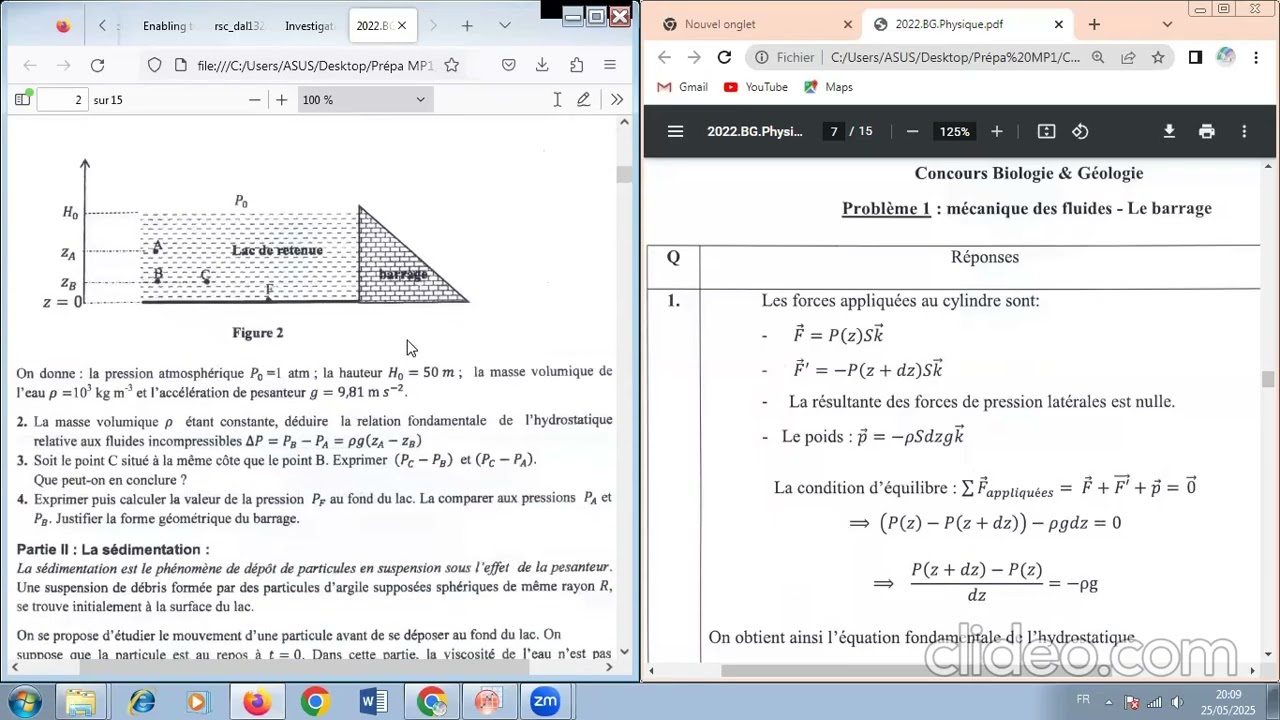Go back in Firefox
Viewport: 1280px width, 720px height.
tap(30, 65)
